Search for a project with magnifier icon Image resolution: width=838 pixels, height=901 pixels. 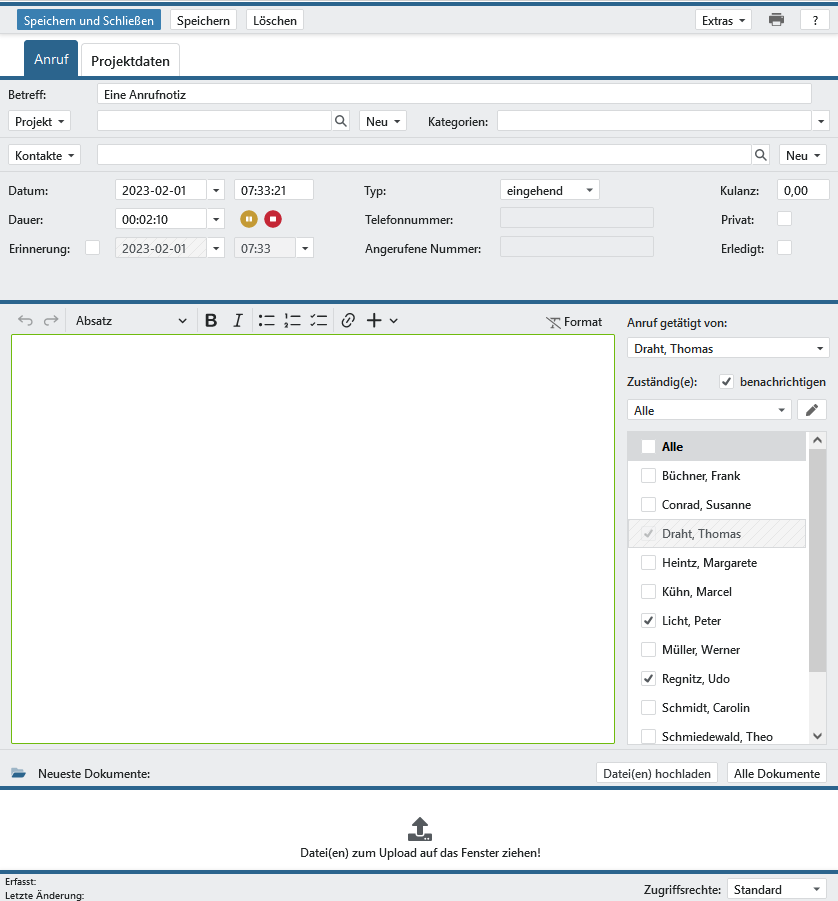pos(341,121)
